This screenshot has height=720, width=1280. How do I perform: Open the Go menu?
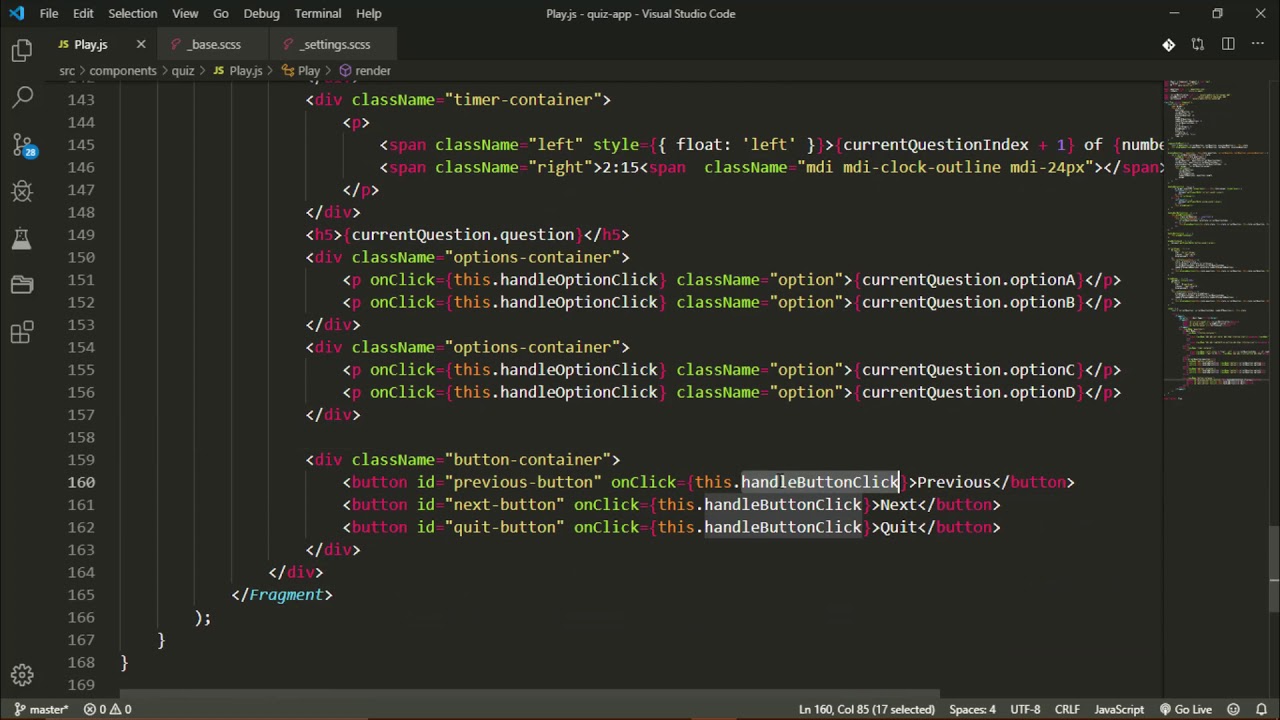coord(221,13)
